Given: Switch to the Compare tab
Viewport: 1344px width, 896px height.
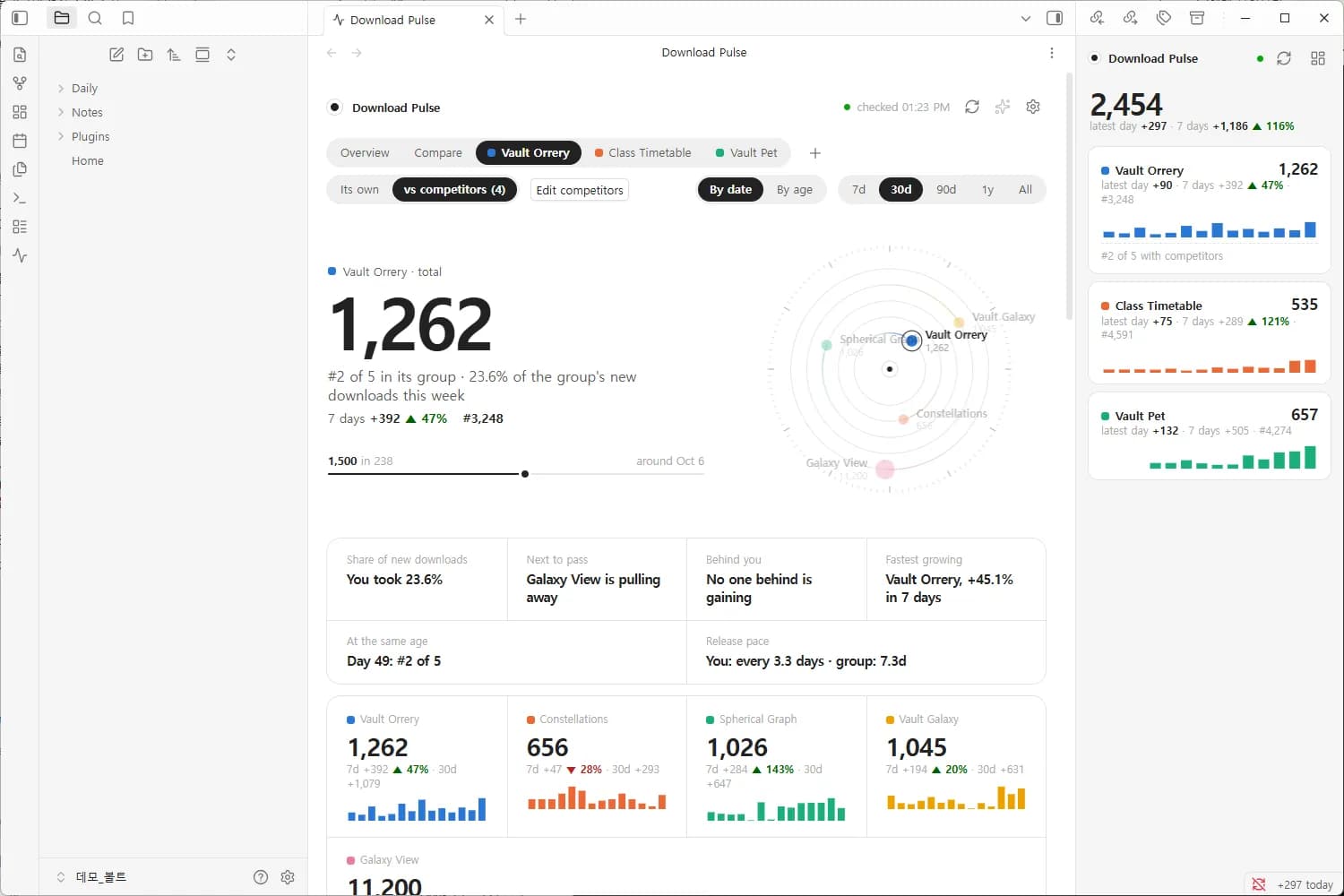Looking at the screenshot, I should click(438, 153).
